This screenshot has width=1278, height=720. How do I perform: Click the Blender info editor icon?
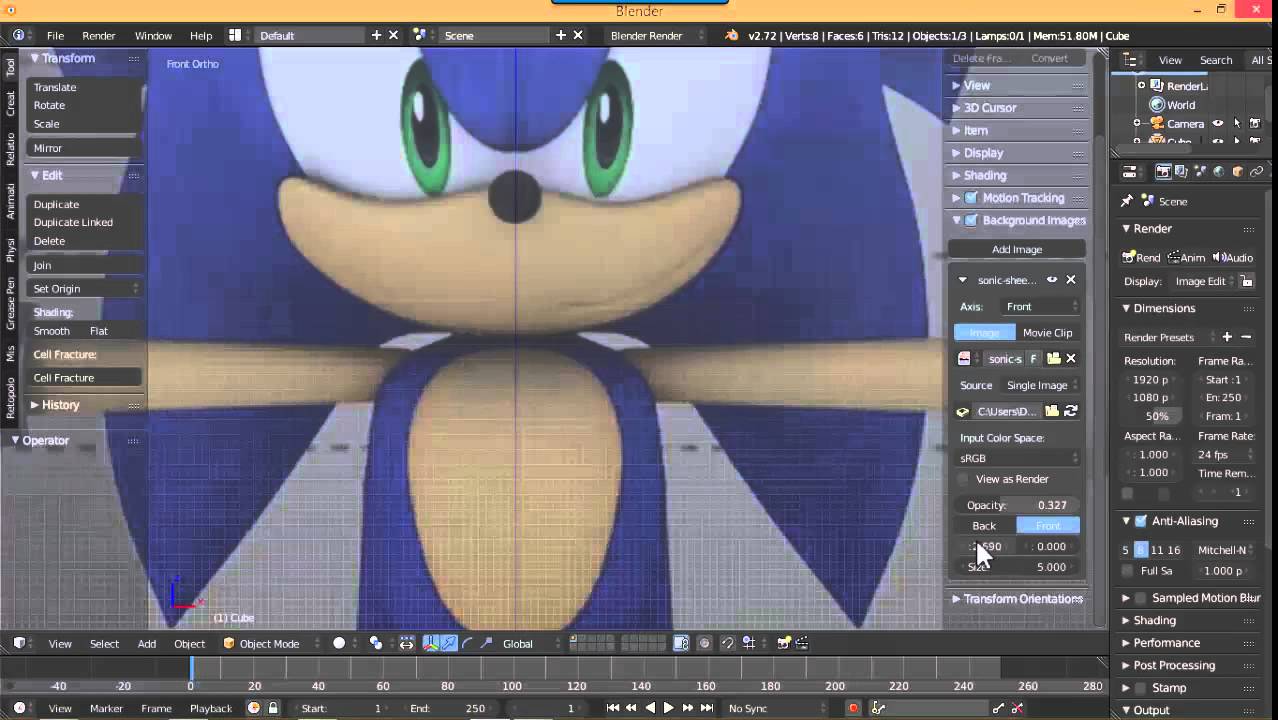tap(18, 35)
